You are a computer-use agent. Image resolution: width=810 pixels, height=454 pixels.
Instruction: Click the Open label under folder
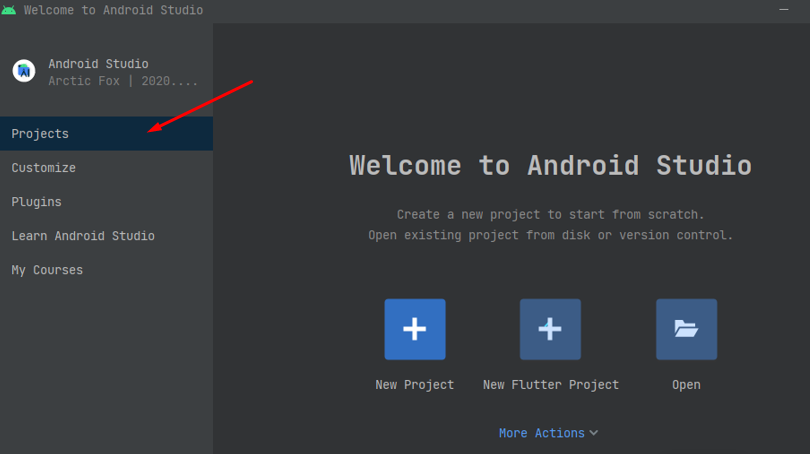pyautogui.click(x=687, y=385)
